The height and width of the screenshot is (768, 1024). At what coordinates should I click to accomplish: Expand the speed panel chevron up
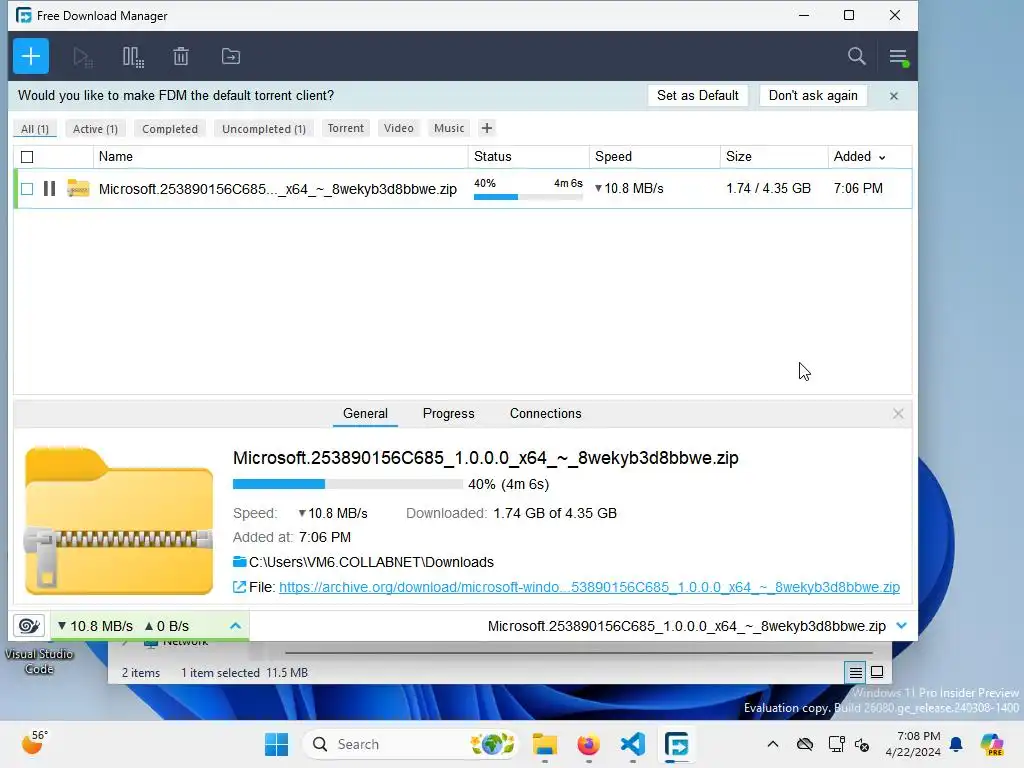[236, 626]
